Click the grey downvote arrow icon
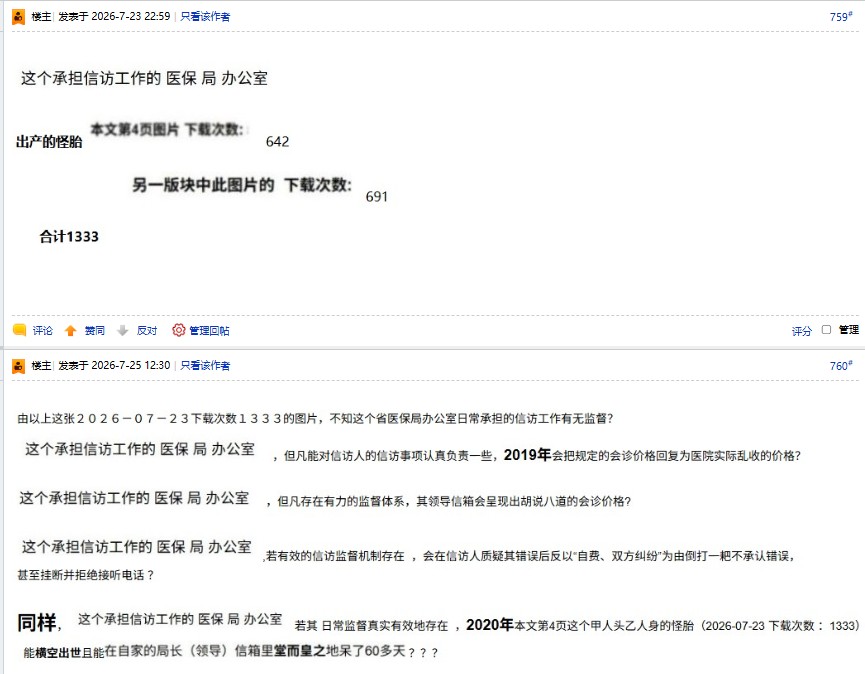Image resolution: width=865 pixels, height=674 pixels. coord(122,330)
